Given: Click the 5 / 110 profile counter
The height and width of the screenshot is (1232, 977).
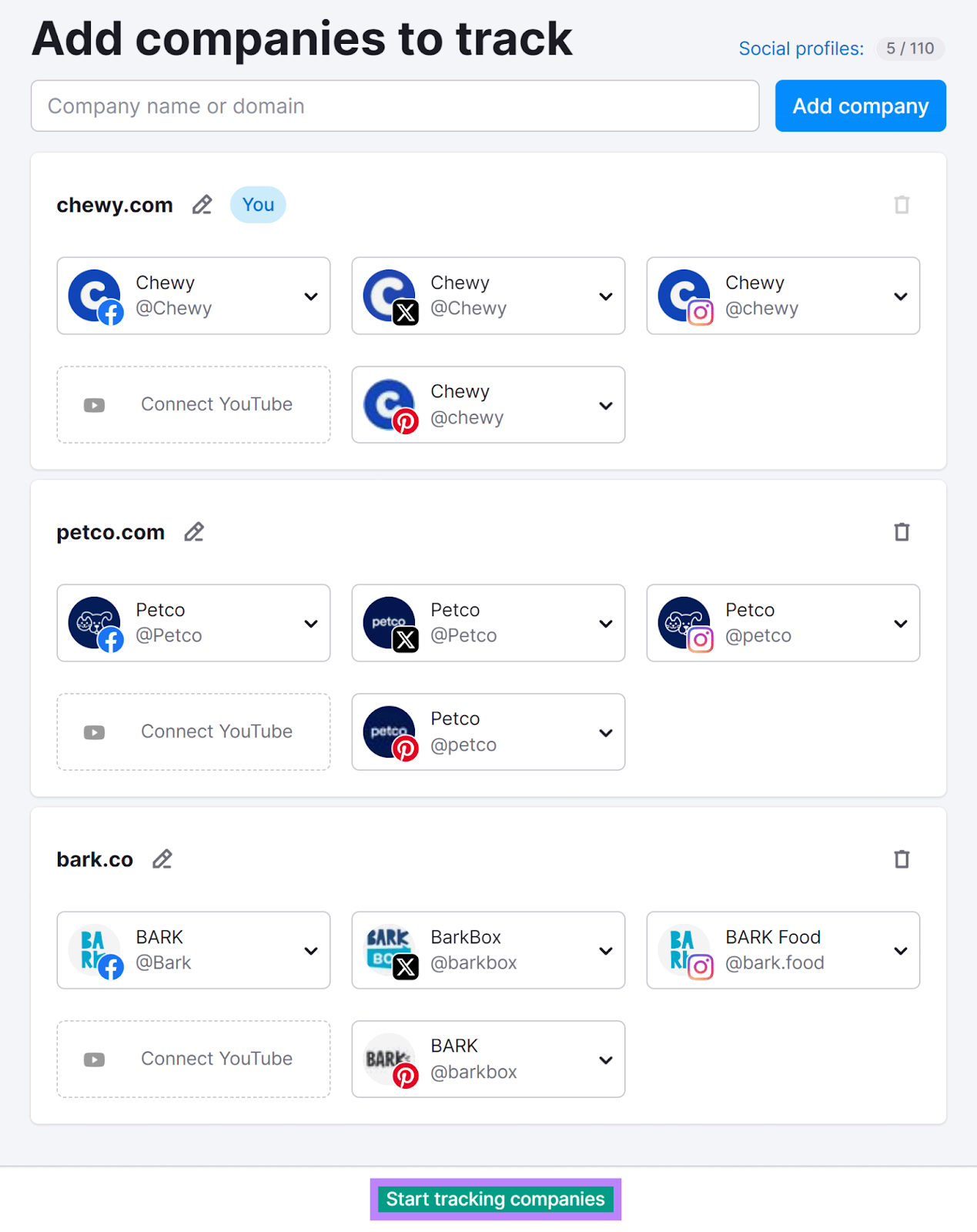Looking at the screenshot, I should point(910,48).
